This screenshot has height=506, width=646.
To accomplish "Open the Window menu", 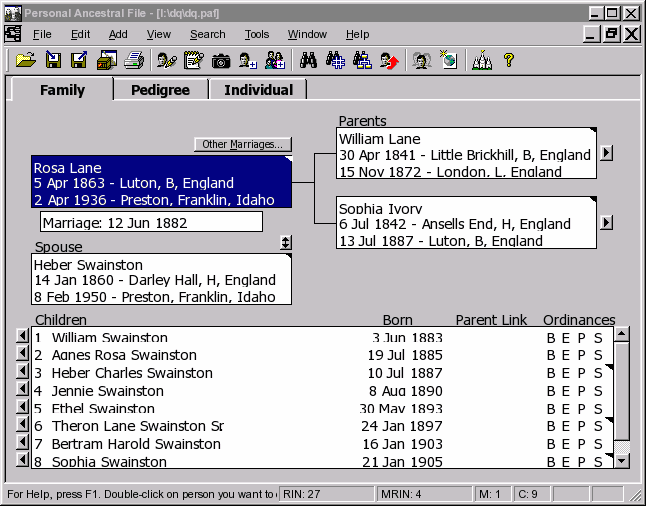I will 307,34.
